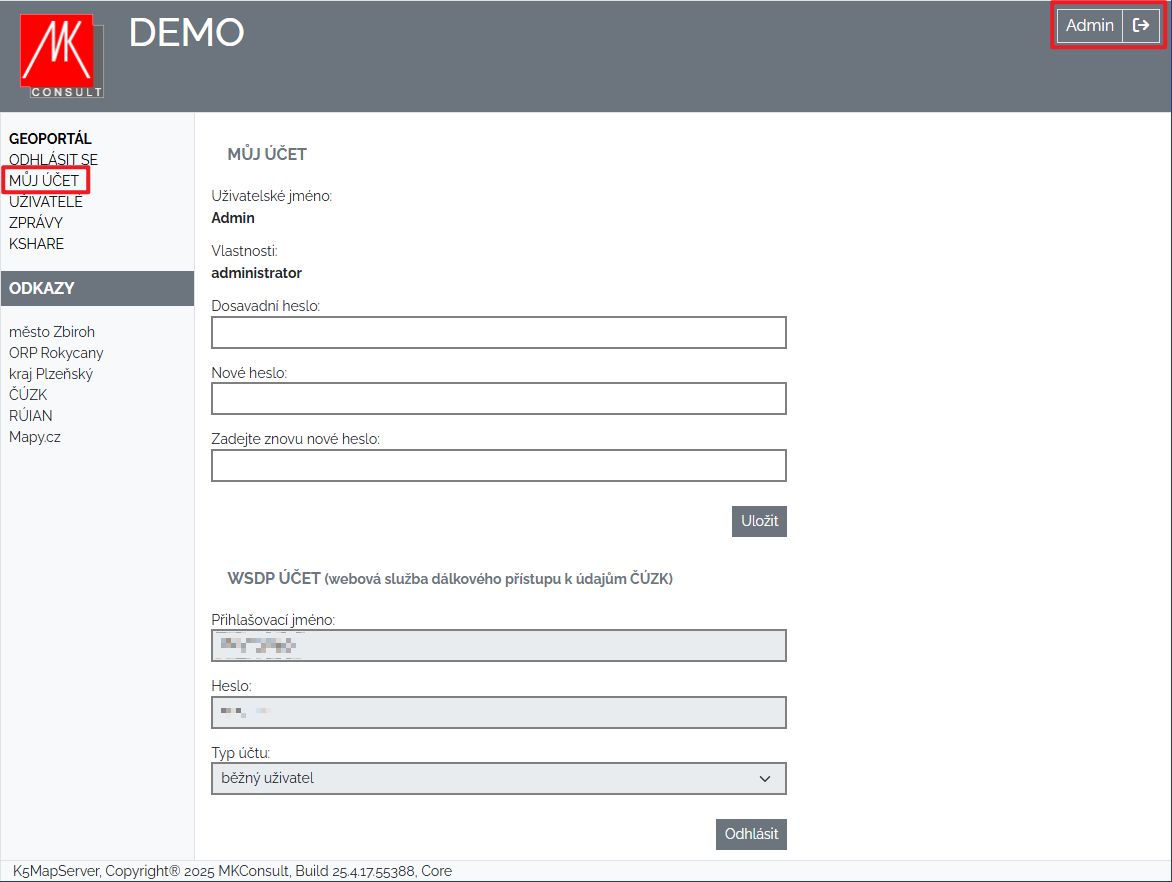The height and width of the screenshot is (882, 1172).
Task: Click the Admin user button in header
Action: 1089,26
